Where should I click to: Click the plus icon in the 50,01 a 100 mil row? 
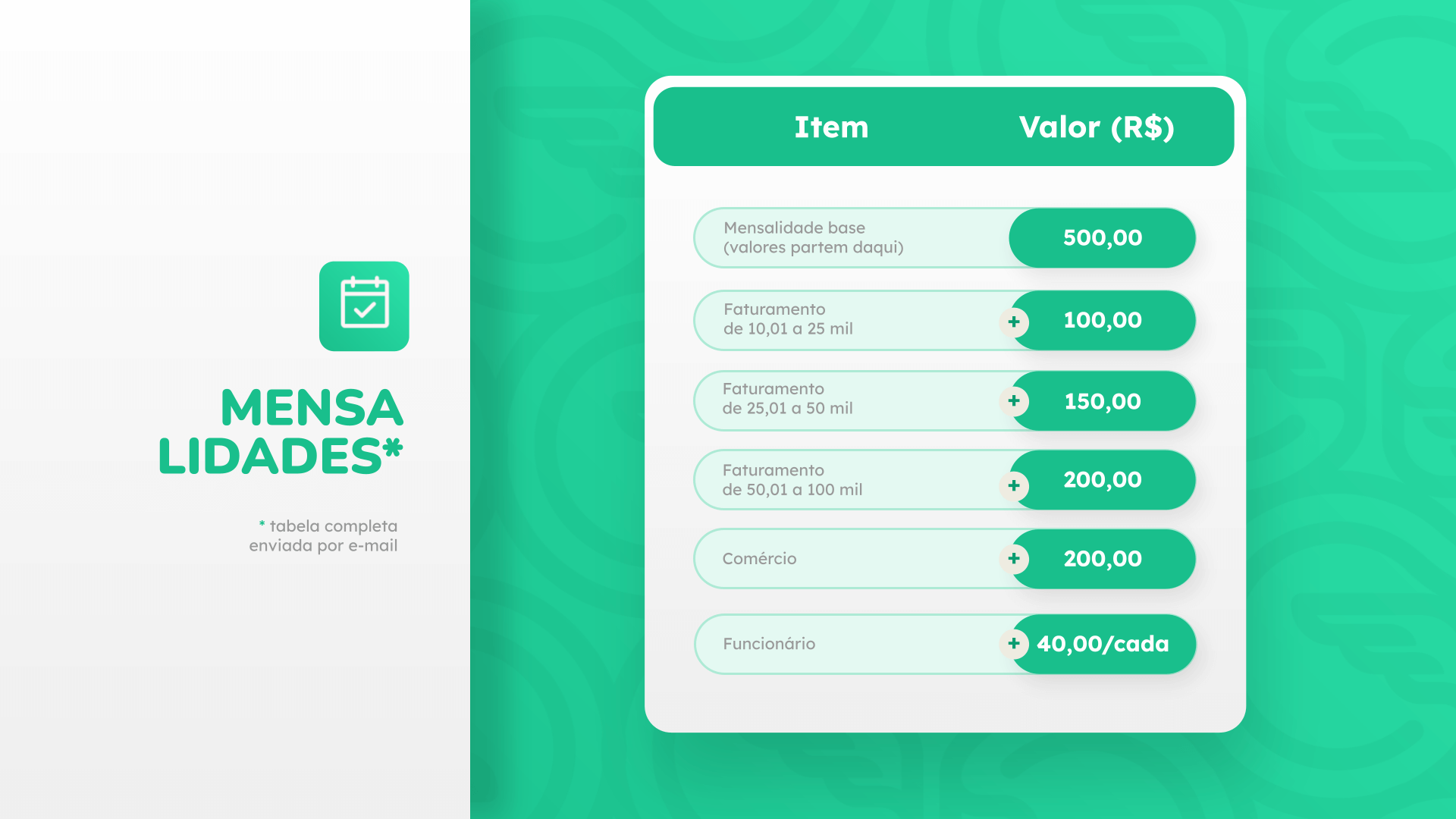pyautogui.click(x=1014, y=485)
